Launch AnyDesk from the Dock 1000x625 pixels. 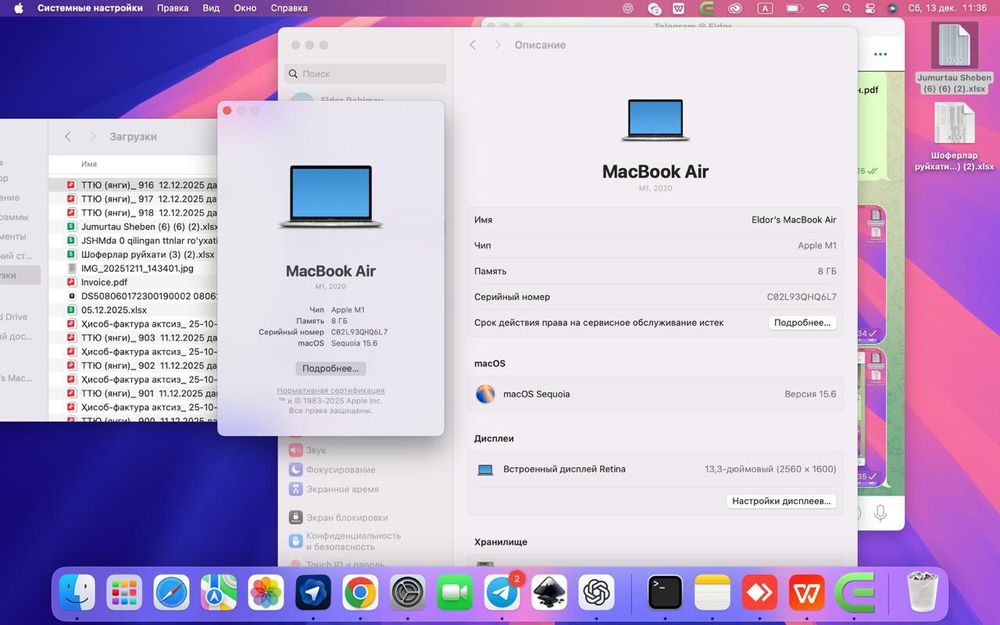(x=760, y=592)
